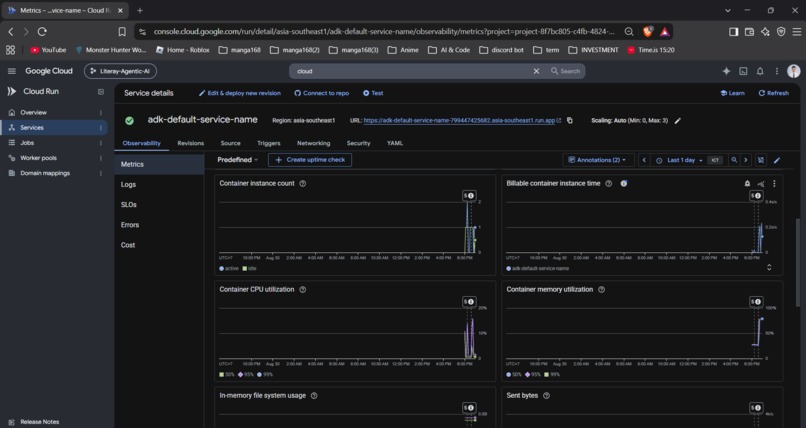The image size is (806, 428).
Task: Open the adk-default-service-name run.app URL
Action: point(462,121)
